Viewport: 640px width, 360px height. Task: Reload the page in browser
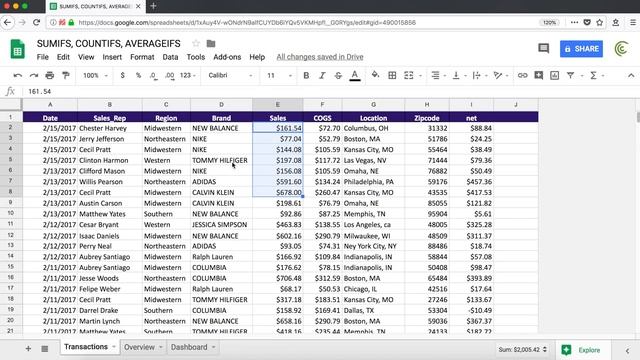pyautogui.click(x=36, y=22)
